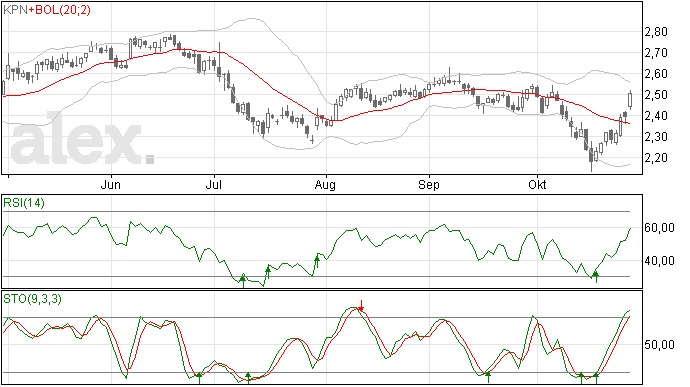Click the 50,00 stochastic axis value
The height and width of the screenshot is (387, 690).
coord(659,345)
